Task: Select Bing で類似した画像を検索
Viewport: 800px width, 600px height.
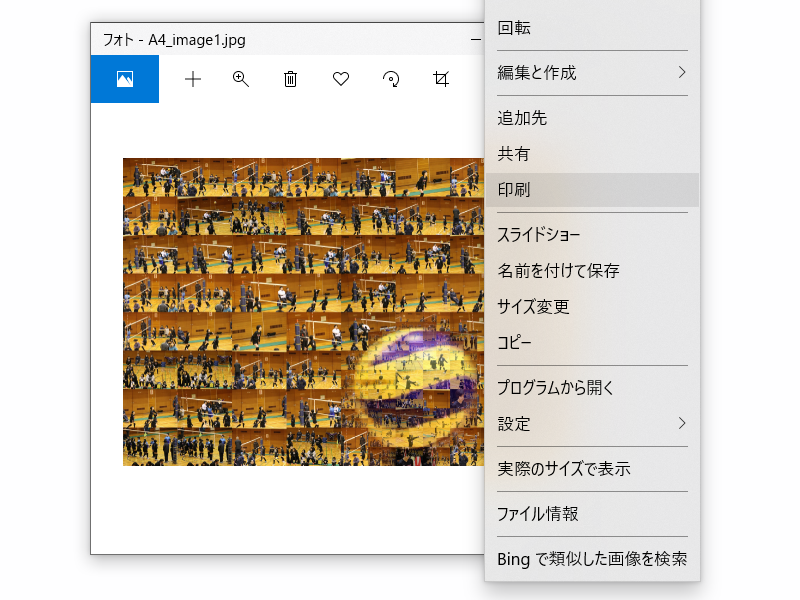Action: coord(592,559)
